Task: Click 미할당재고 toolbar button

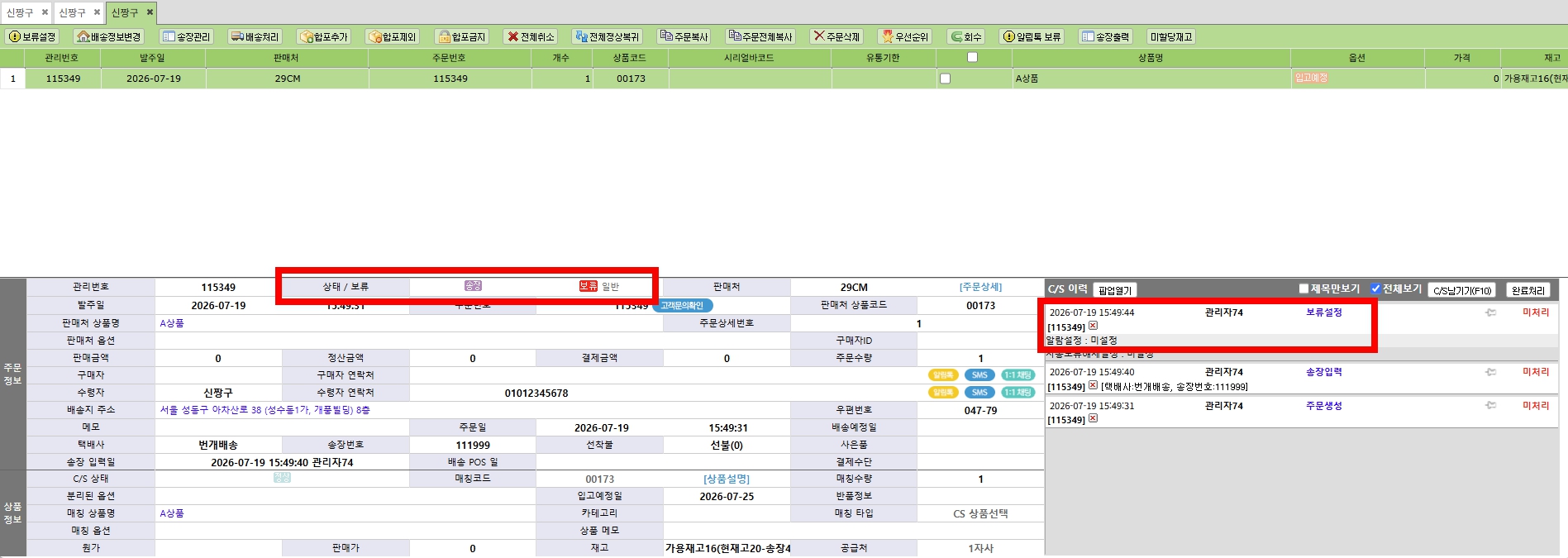Action: 1170,36
